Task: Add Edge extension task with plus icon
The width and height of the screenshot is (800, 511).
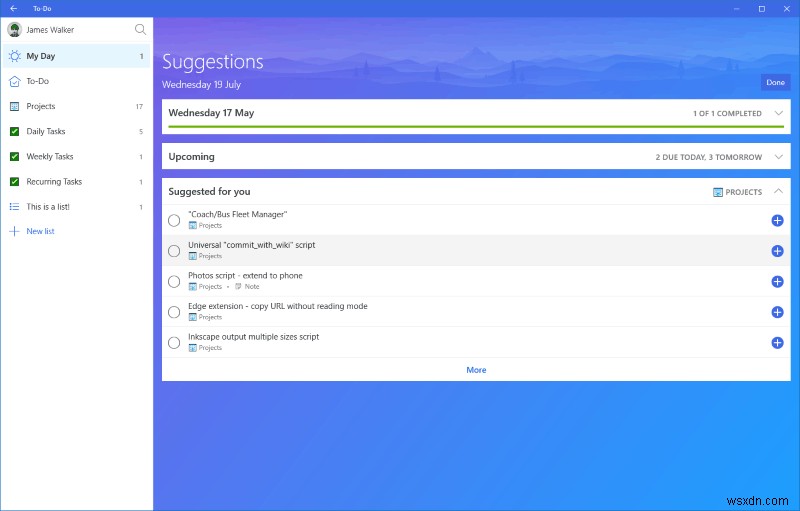Action: 777,312
